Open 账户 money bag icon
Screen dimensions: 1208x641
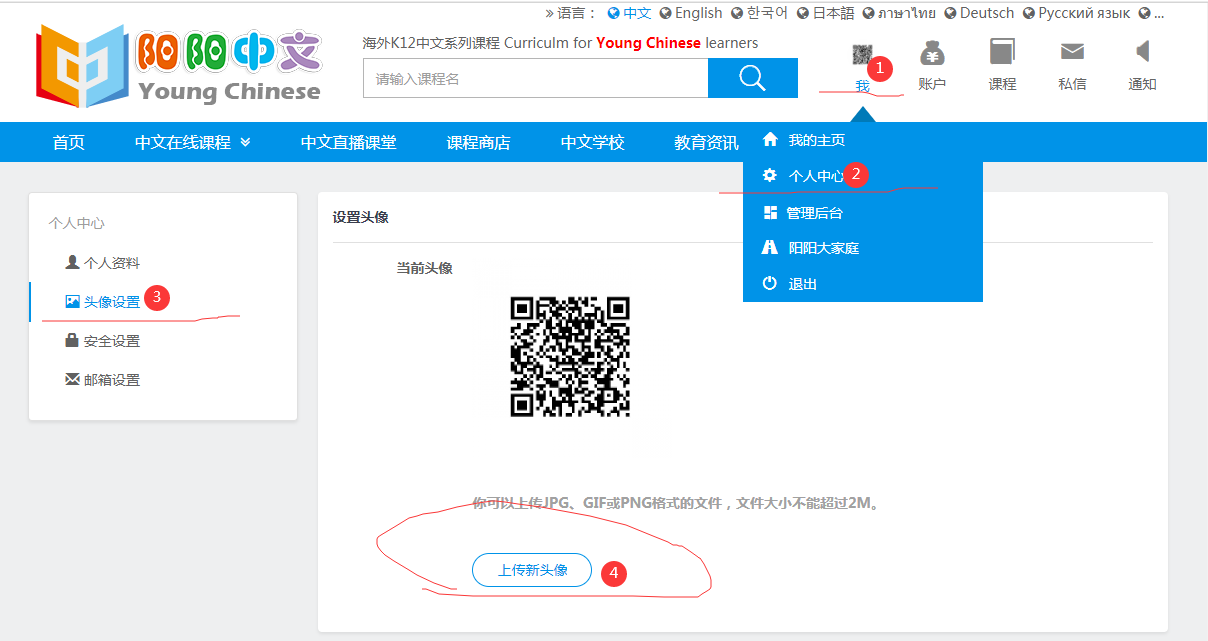[932, 66]
